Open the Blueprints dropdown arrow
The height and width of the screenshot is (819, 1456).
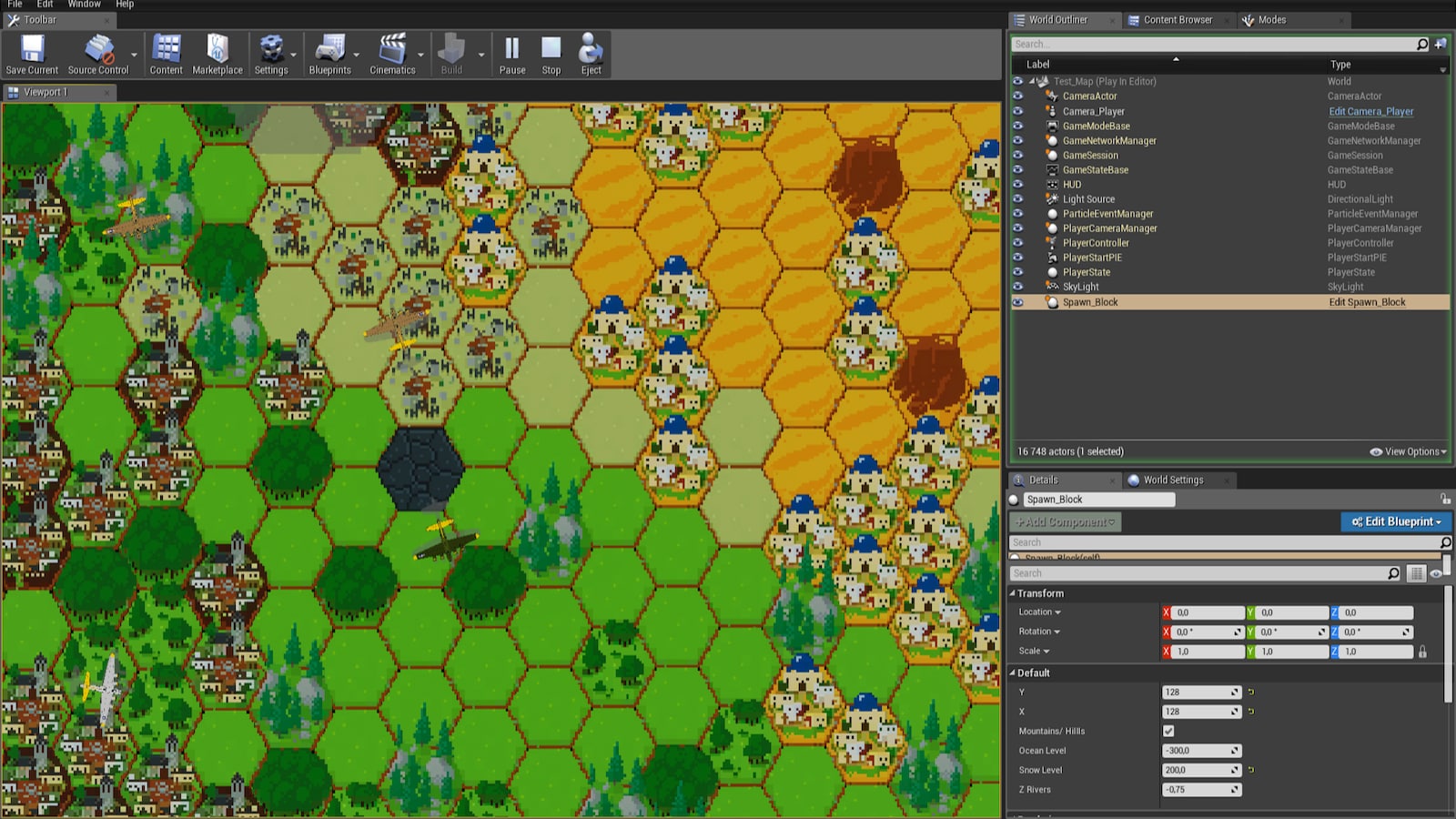[356, 55]
